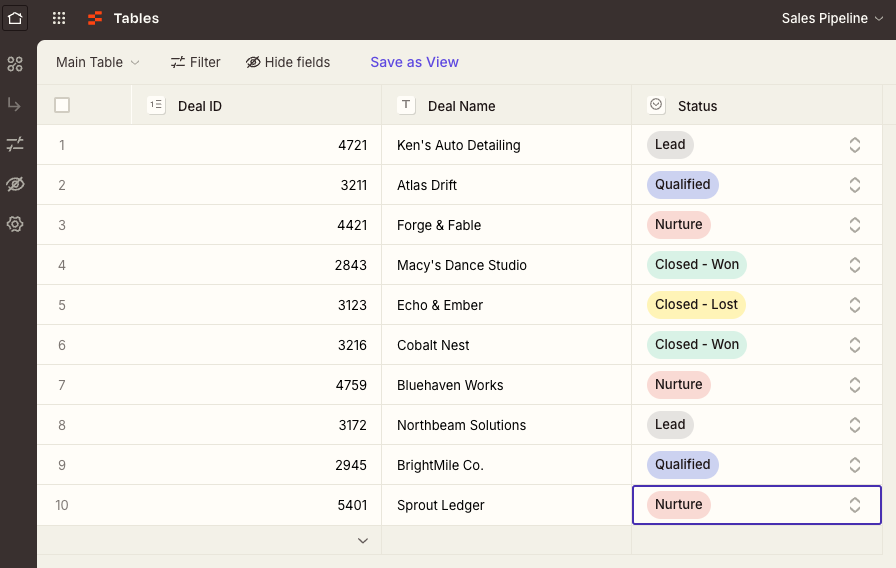Click Hide fields in the toolbar
896x568 pixels.
[288, 62]
